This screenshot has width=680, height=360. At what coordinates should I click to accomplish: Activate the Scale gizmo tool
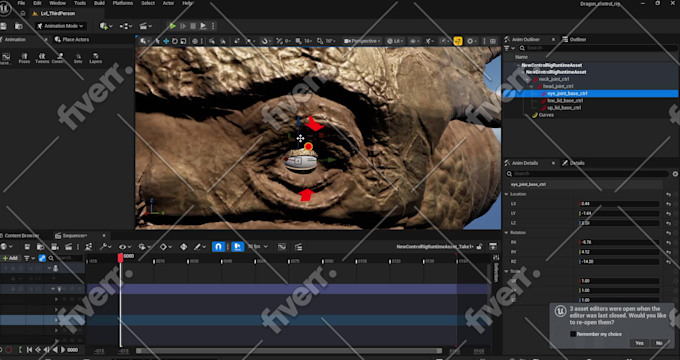[x=183, y=41]
